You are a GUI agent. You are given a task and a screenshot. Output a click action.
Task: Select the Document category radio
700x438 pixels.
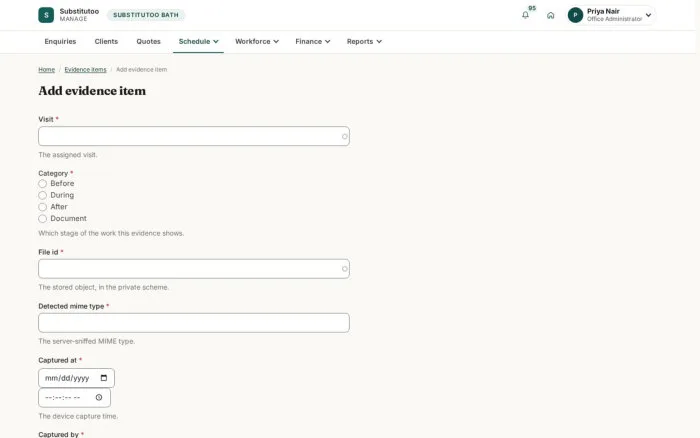(42, 218)
